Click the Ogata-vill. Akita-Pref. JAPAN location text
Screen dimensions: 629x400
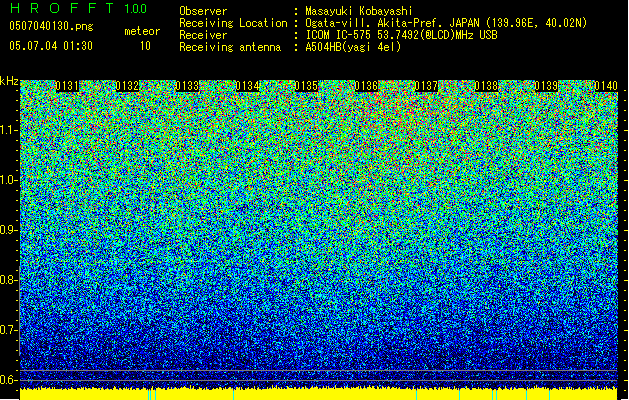pos(446,23)
